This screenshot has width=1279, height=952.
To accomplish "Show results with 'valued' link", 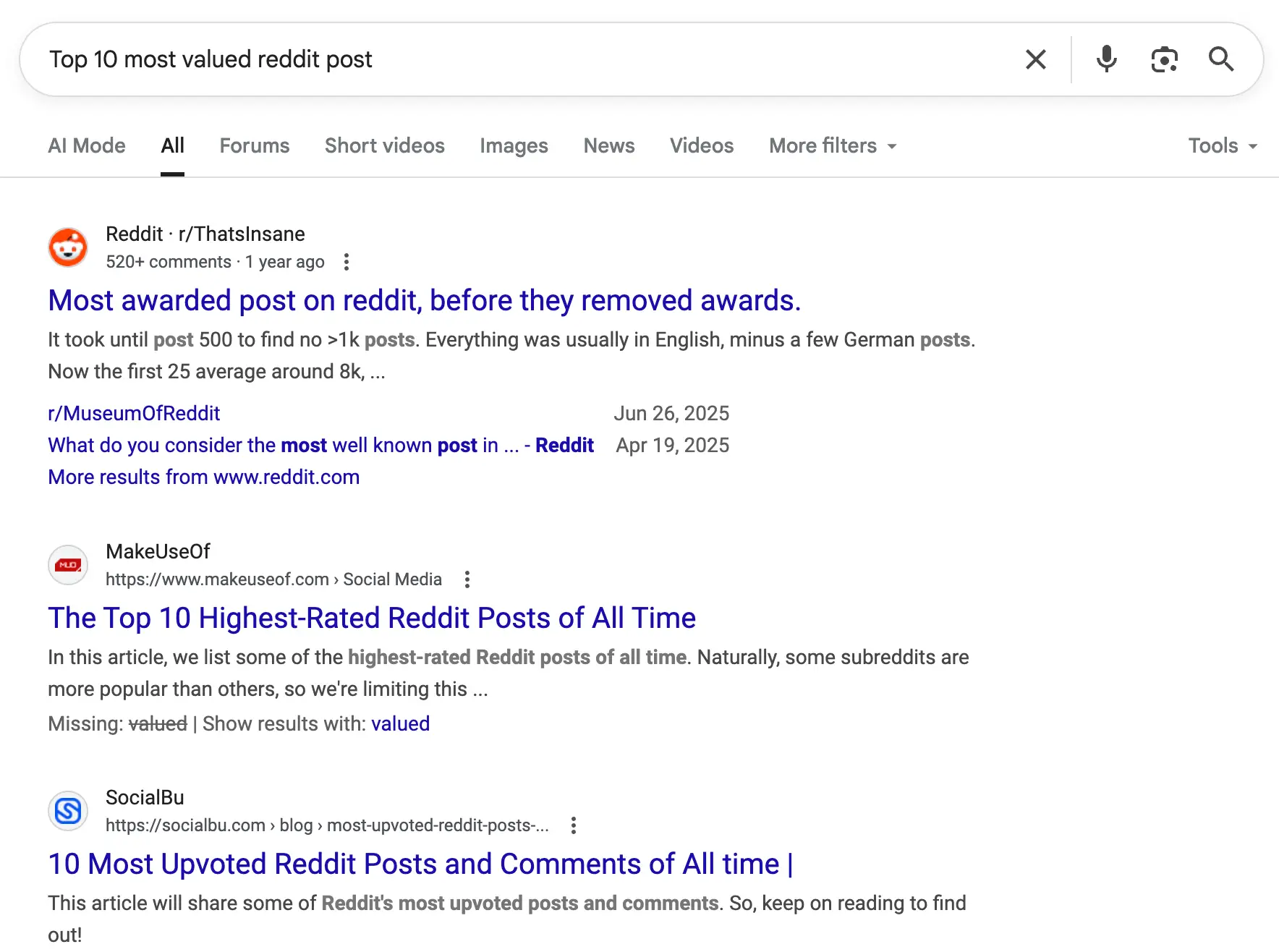I will pos(400,723).
